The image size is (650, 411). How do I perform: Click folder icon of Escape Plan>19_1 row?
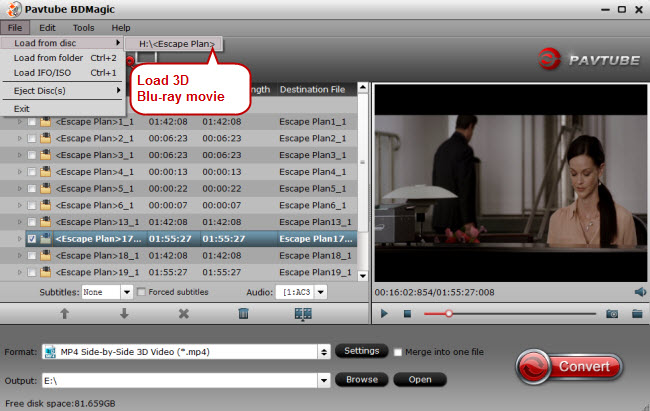45,272
